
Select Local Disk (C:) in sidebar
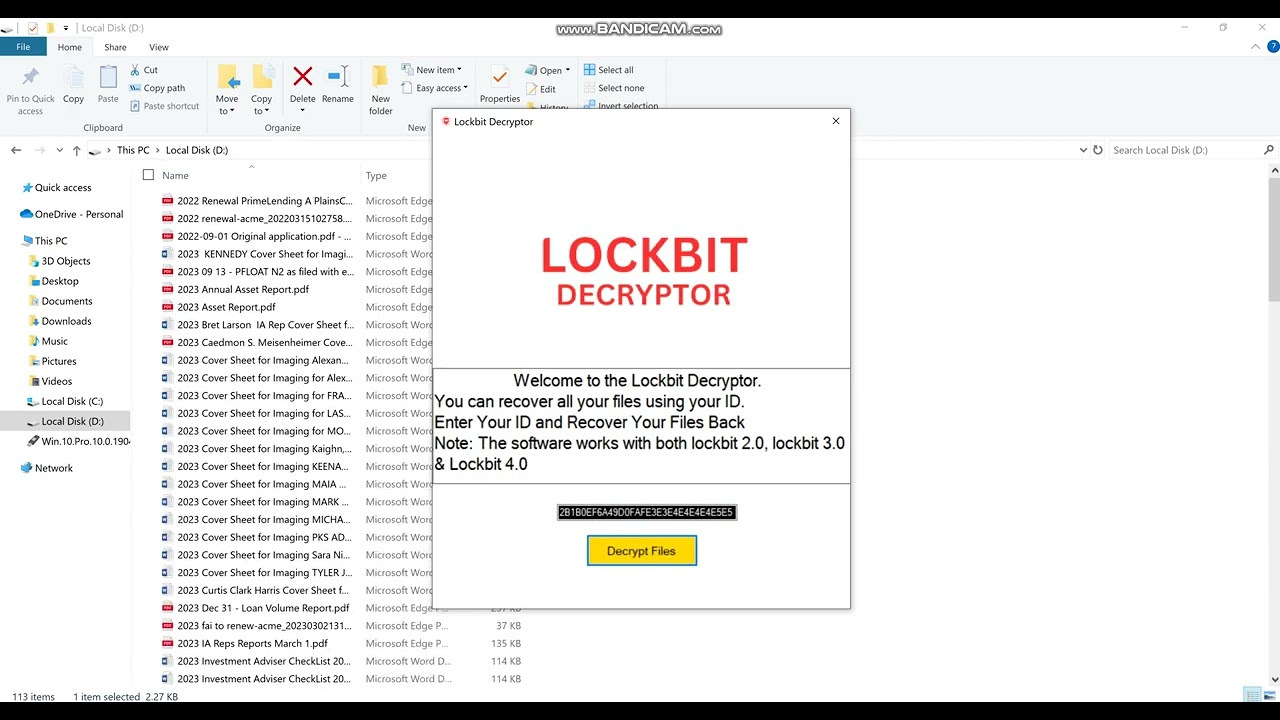[x=72, y=401]
